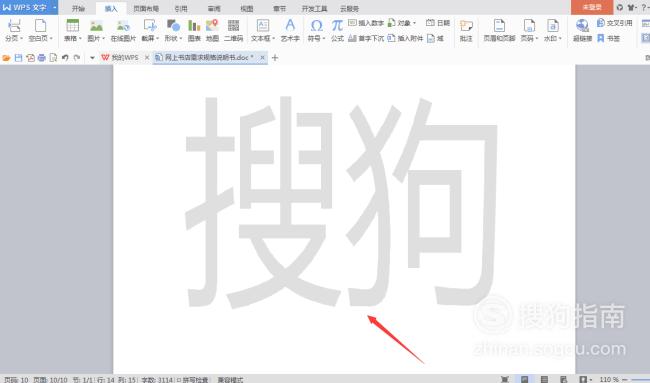Insert WordArt (艺术字)
The width and height of the screenshot is (650, 383).
pos(290,30)
